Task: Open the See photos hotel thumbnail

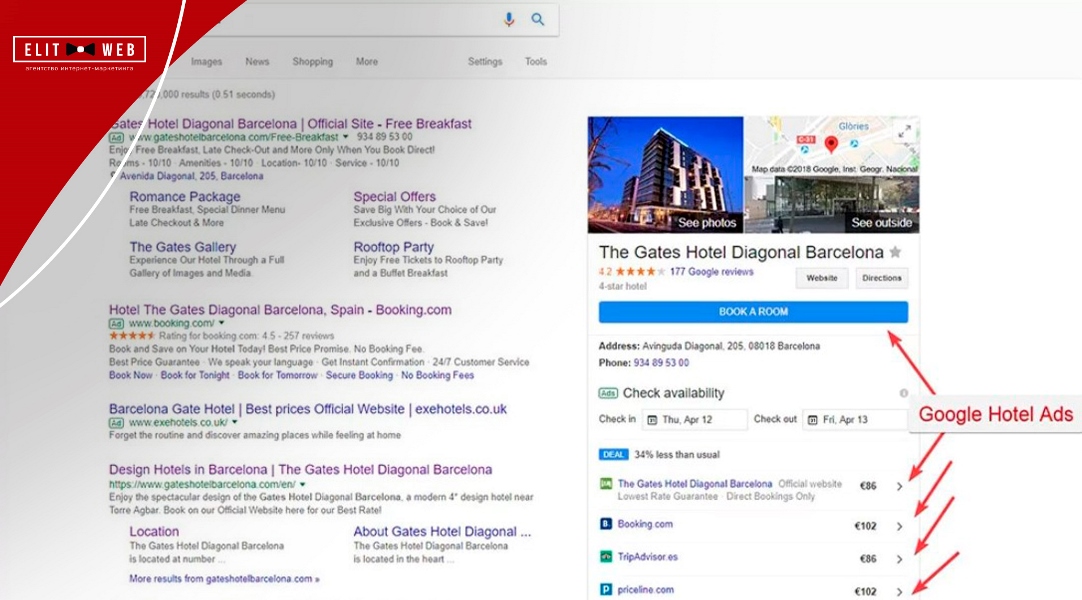Action: point(665,174)
